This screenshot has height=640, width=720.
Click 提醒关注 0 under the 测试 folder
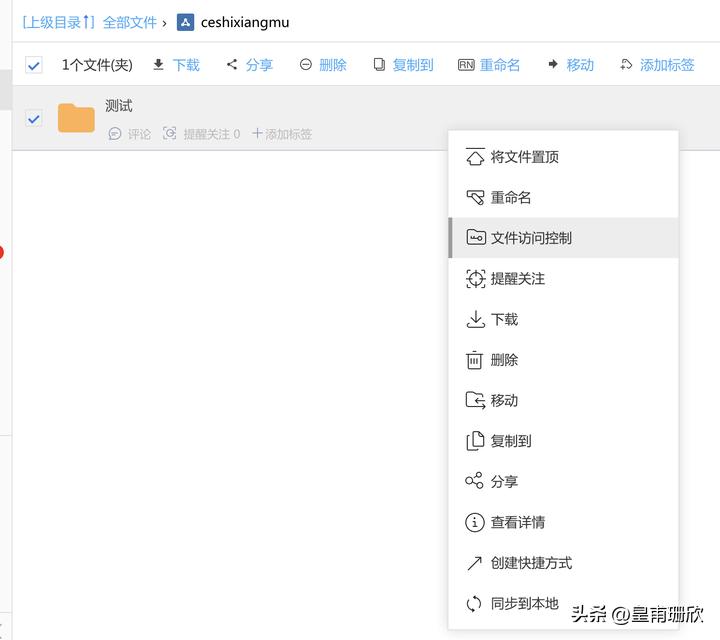(212, 134)
